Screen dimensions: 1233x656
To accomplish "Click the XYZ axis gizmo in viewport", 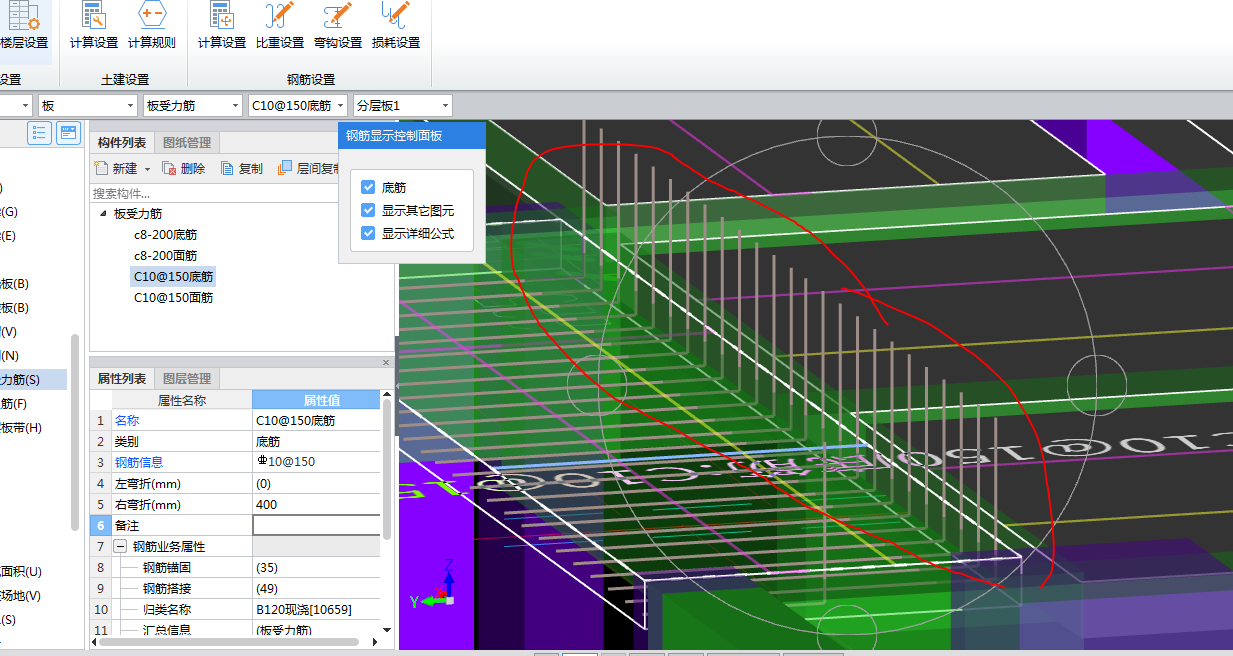I will tap(435, 585).
